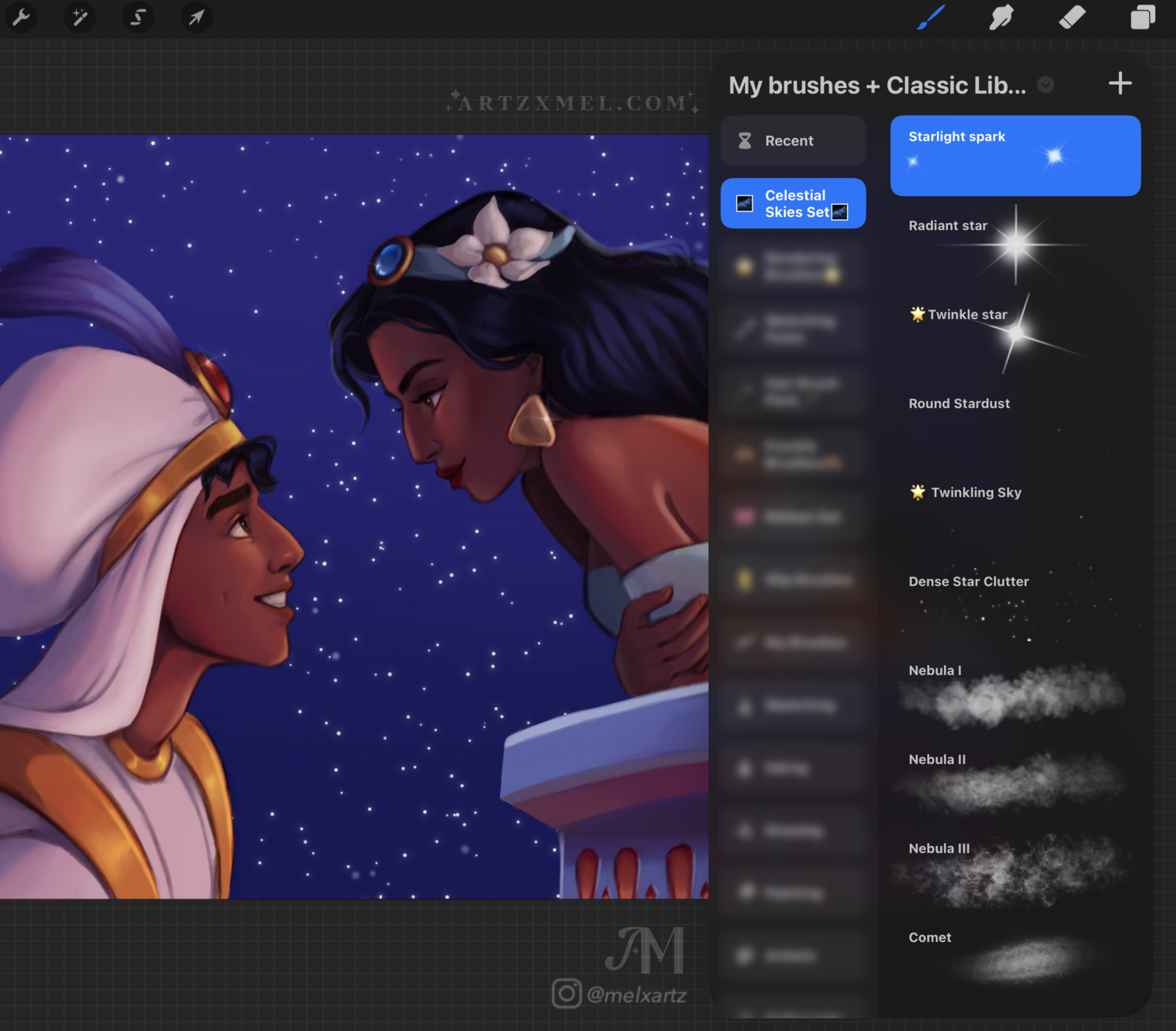Choose the Starlight spark brush

[1015, 155]
